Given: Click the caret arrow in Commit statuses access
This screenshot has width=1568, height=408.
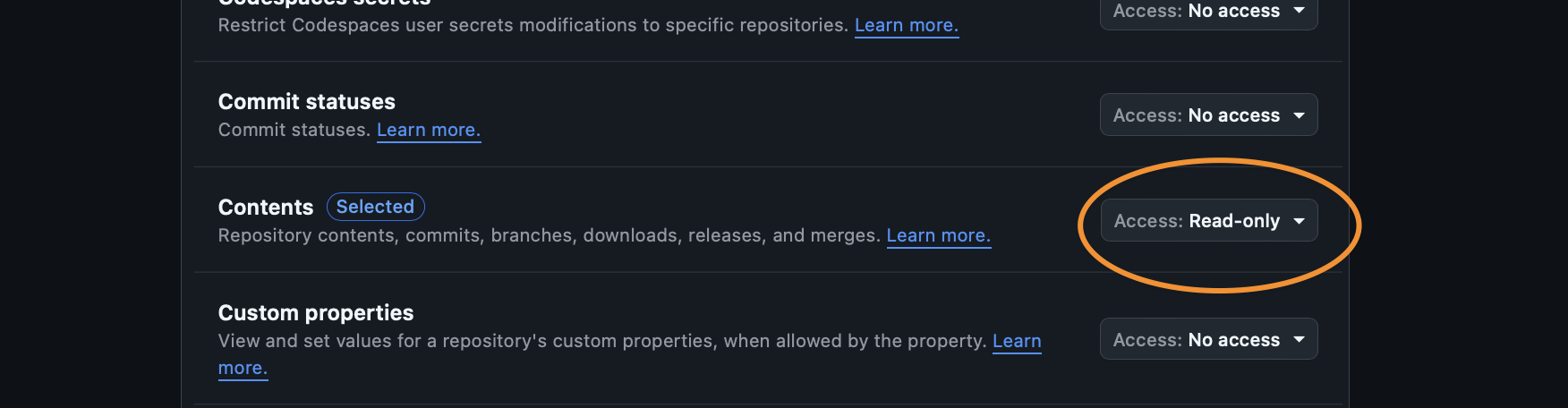Looking at the screenshot, I should click(1299, 115).
